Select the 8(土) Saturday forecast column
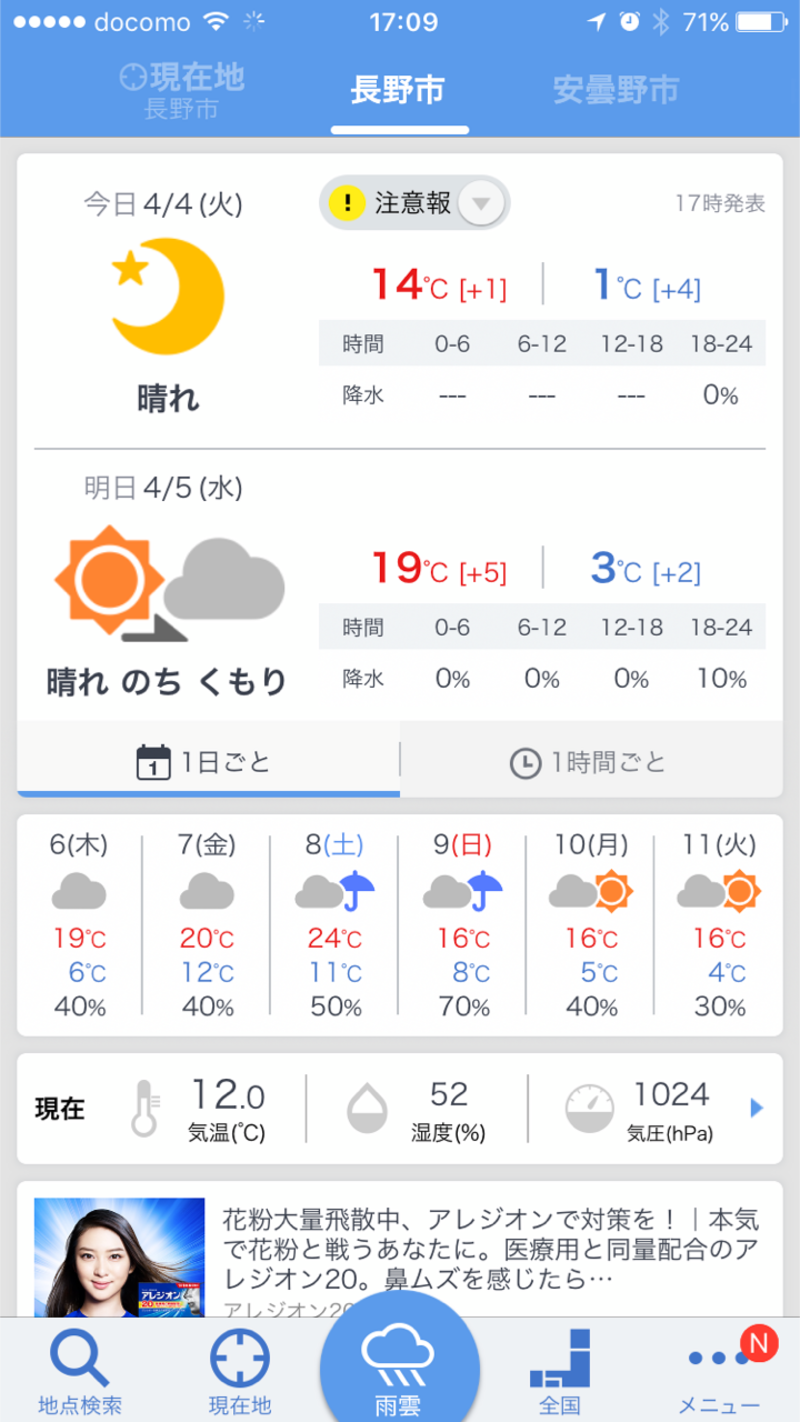800x1422 pixels. [336, 925]
